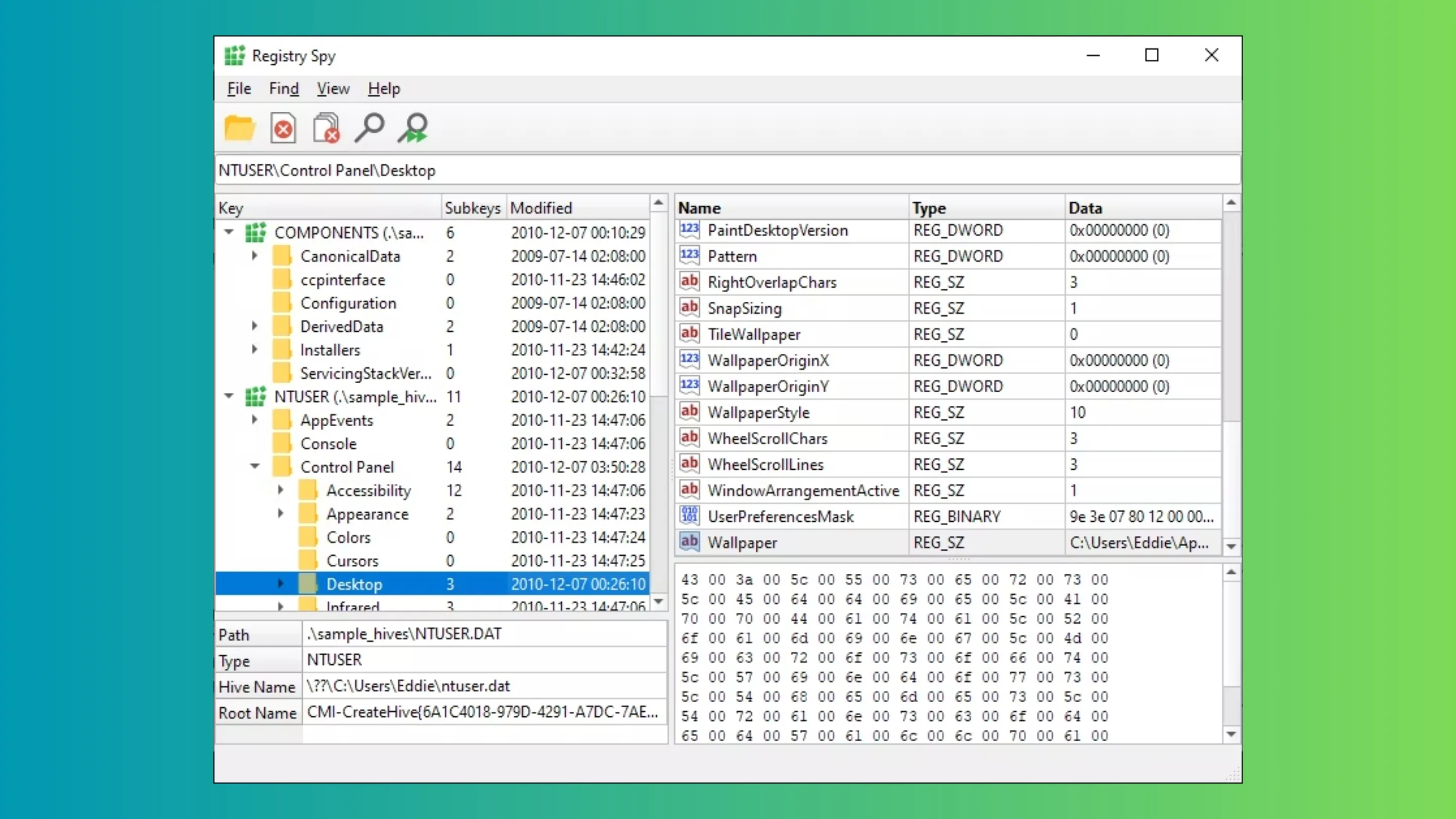The height and width of the screenshot is (819, 1456).
Task: Expand the Desktop key
Action: coord(281,584)
